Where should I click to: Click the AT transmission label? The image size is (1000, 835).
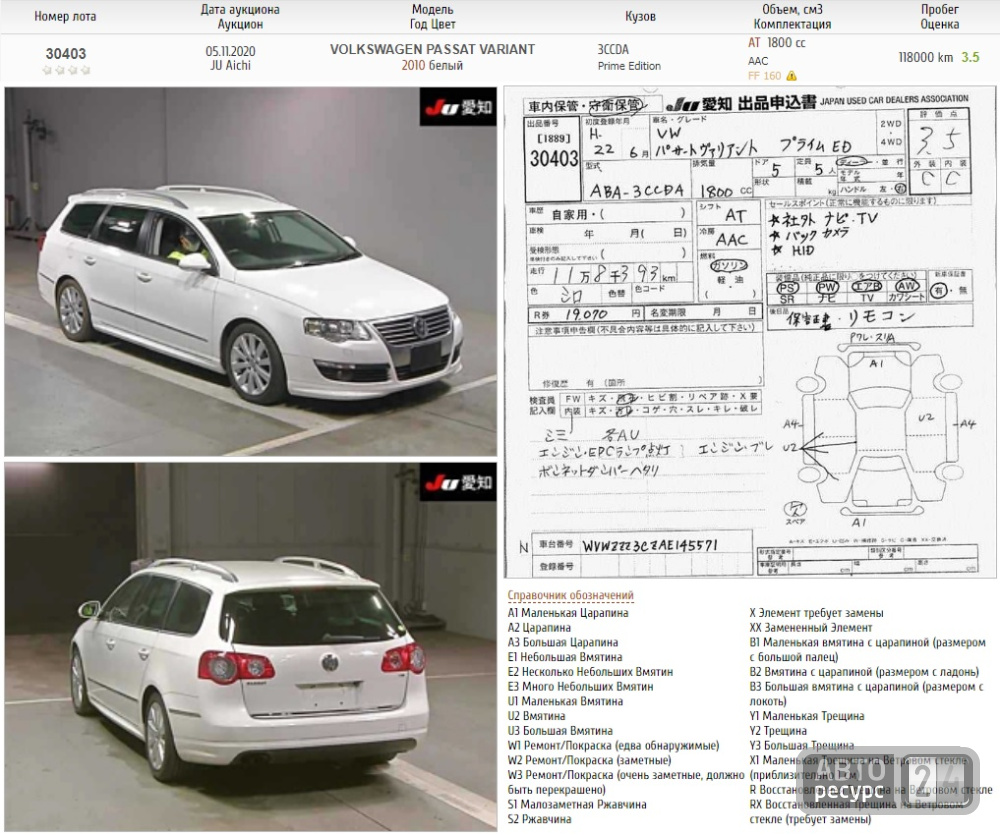point(754,42)
